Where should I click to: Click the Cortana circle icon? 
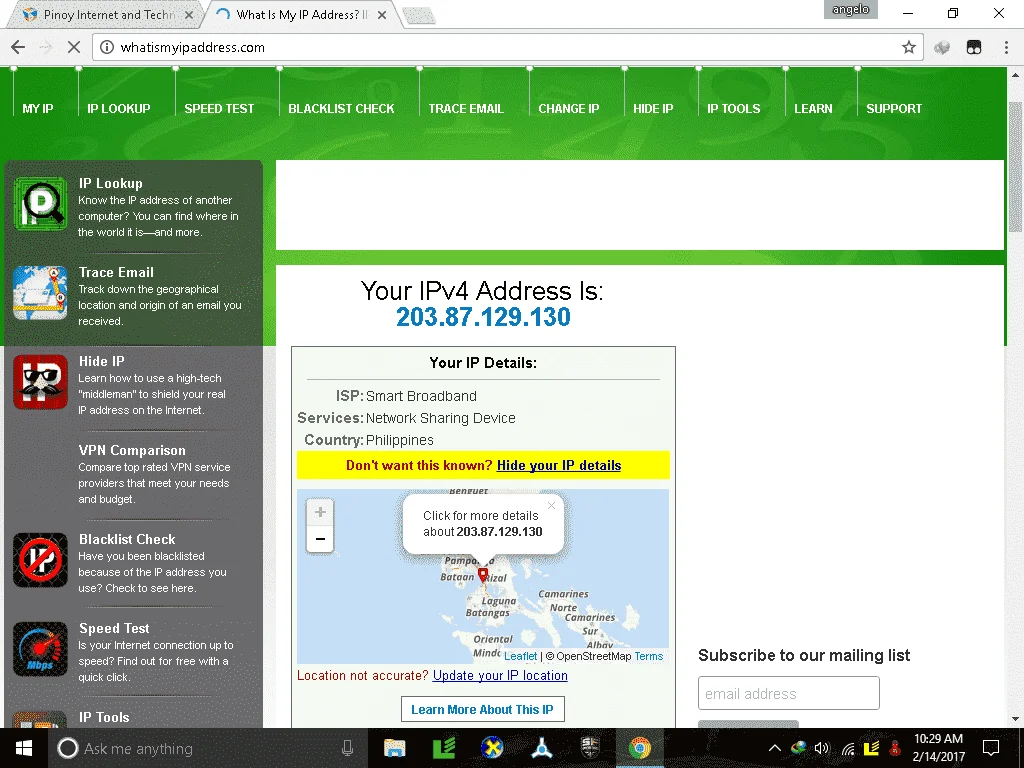click(x=68, y=748)
